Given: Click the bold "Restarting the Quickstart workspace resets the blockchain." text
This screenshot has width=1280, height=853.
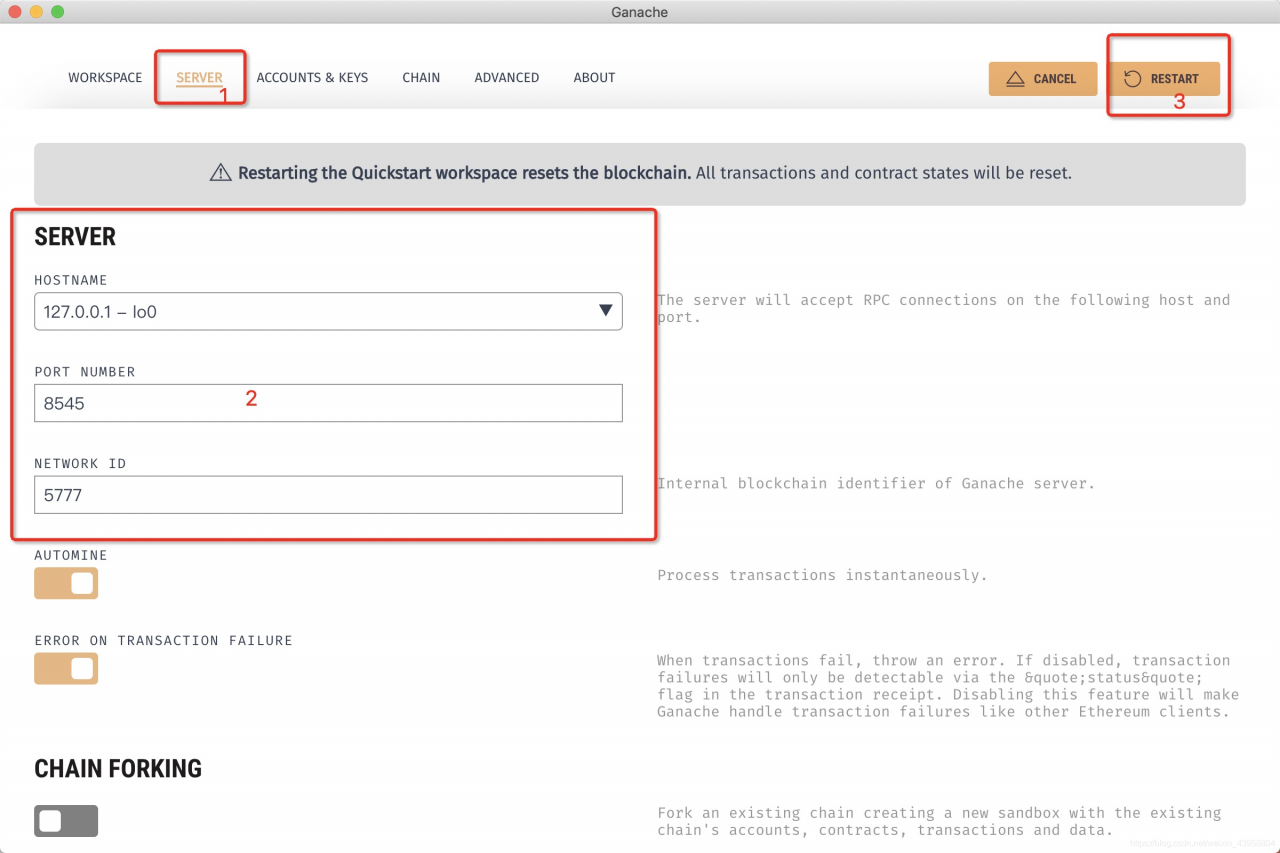Looking at the screenshot, I should click(464, 173).
